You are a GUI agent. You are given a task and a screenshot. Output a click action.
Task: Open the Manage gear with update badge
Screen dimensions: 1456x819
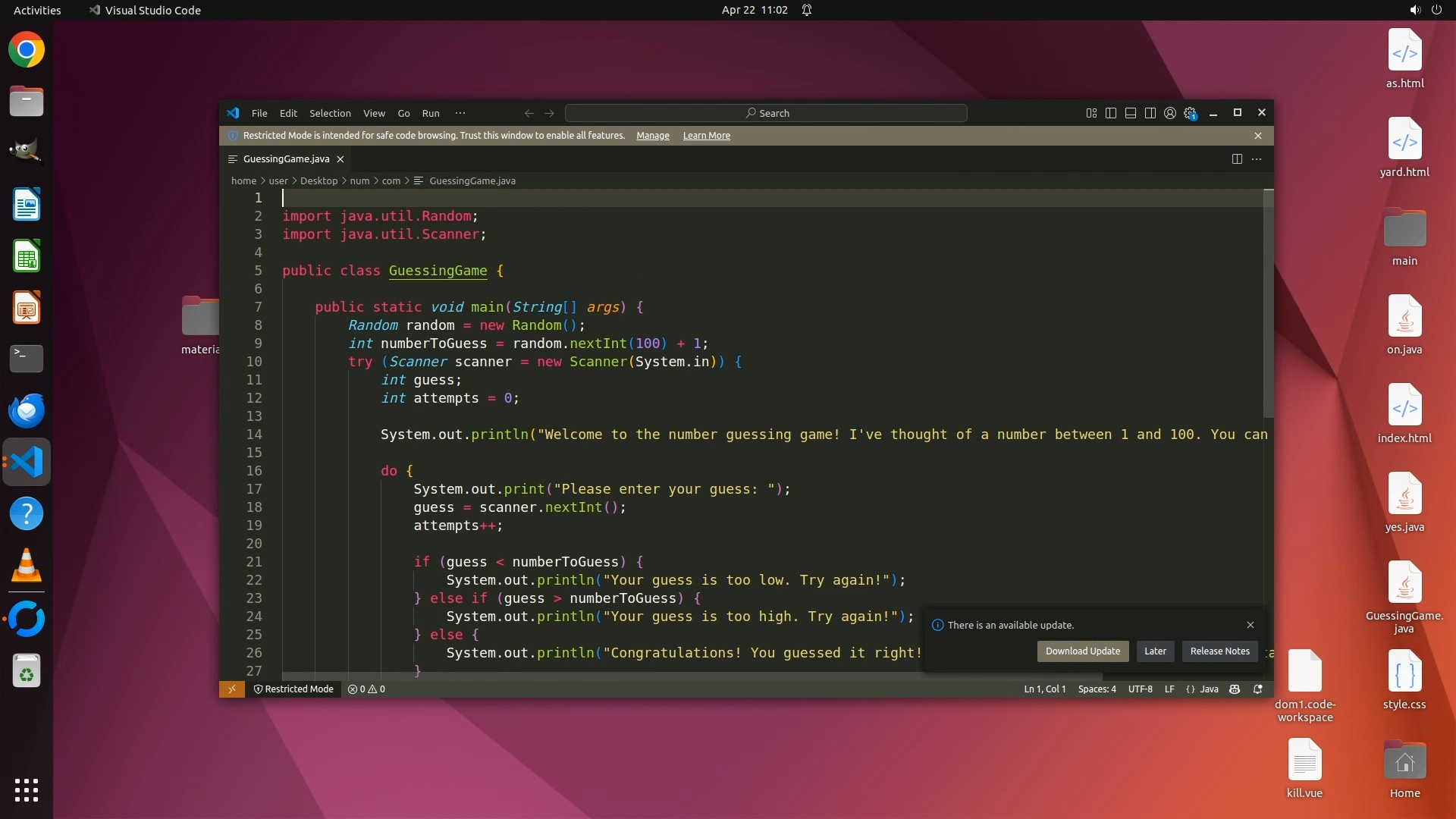(1190, 113)
